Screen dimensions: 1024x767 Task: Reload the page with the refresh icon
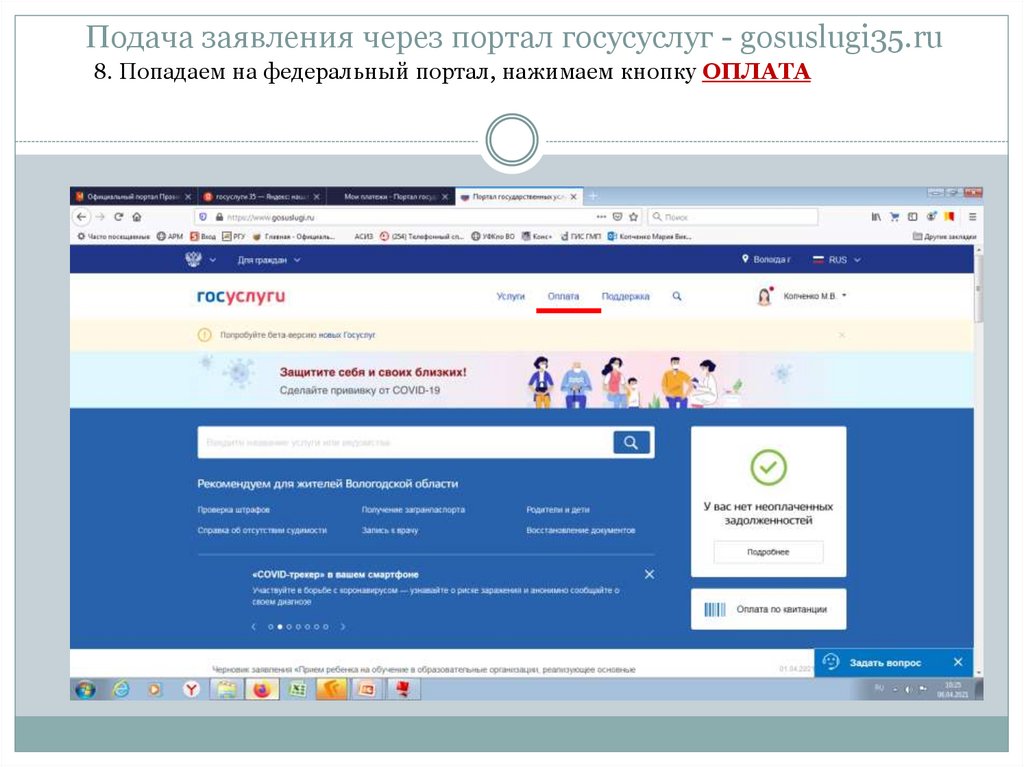pos(118,217)
